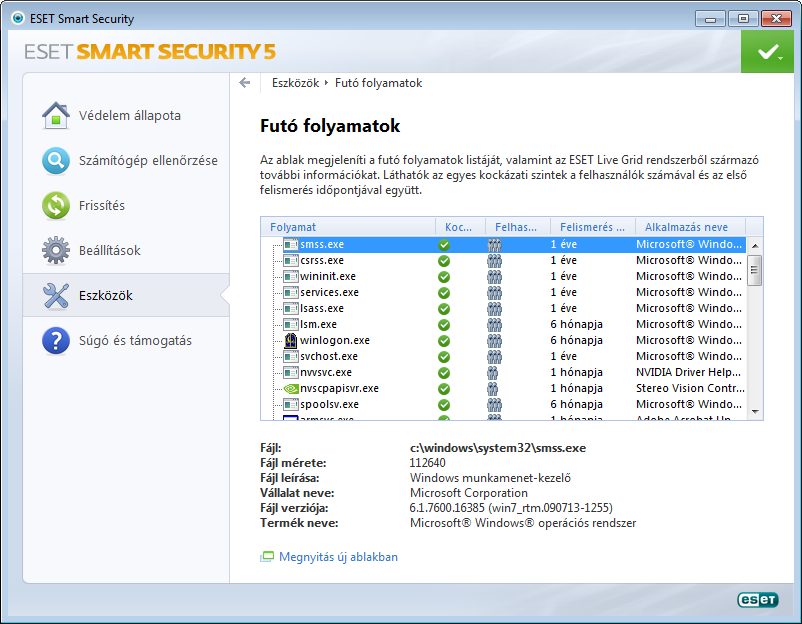
Task: Click the Beállítások gear icon
Action: click(56, 250)
